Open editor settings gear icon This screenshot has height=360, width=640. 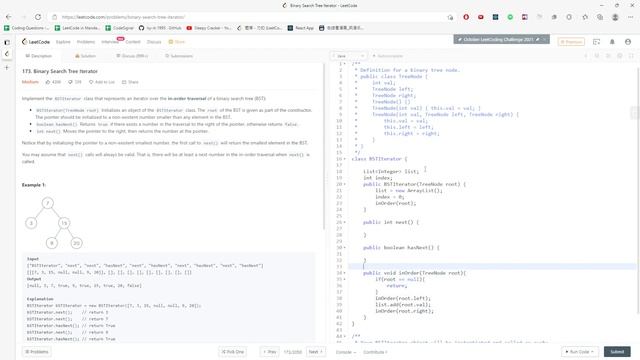tap(620, 56)
